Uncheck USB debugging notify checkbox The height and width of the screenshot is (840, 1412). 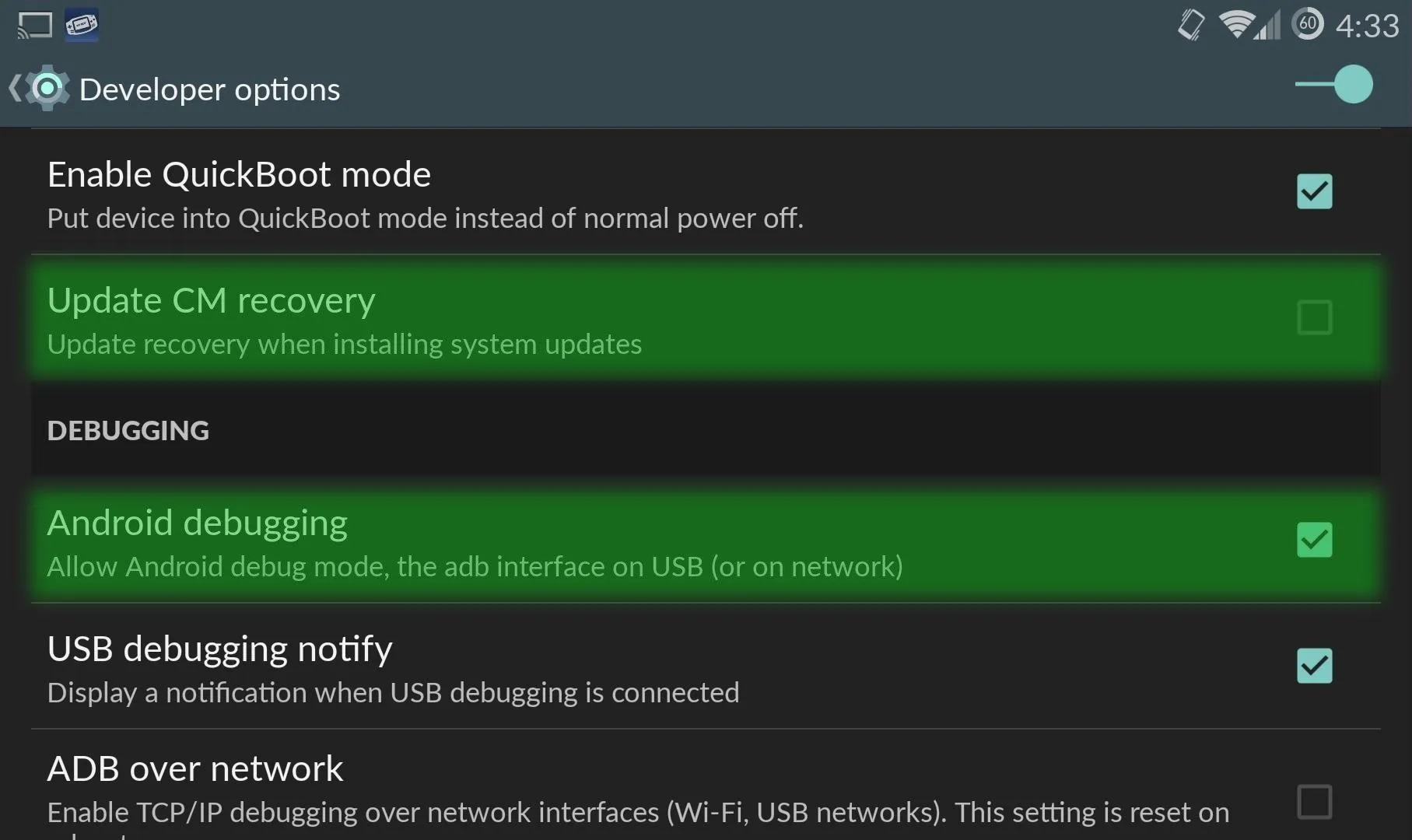click(1315, 666)
